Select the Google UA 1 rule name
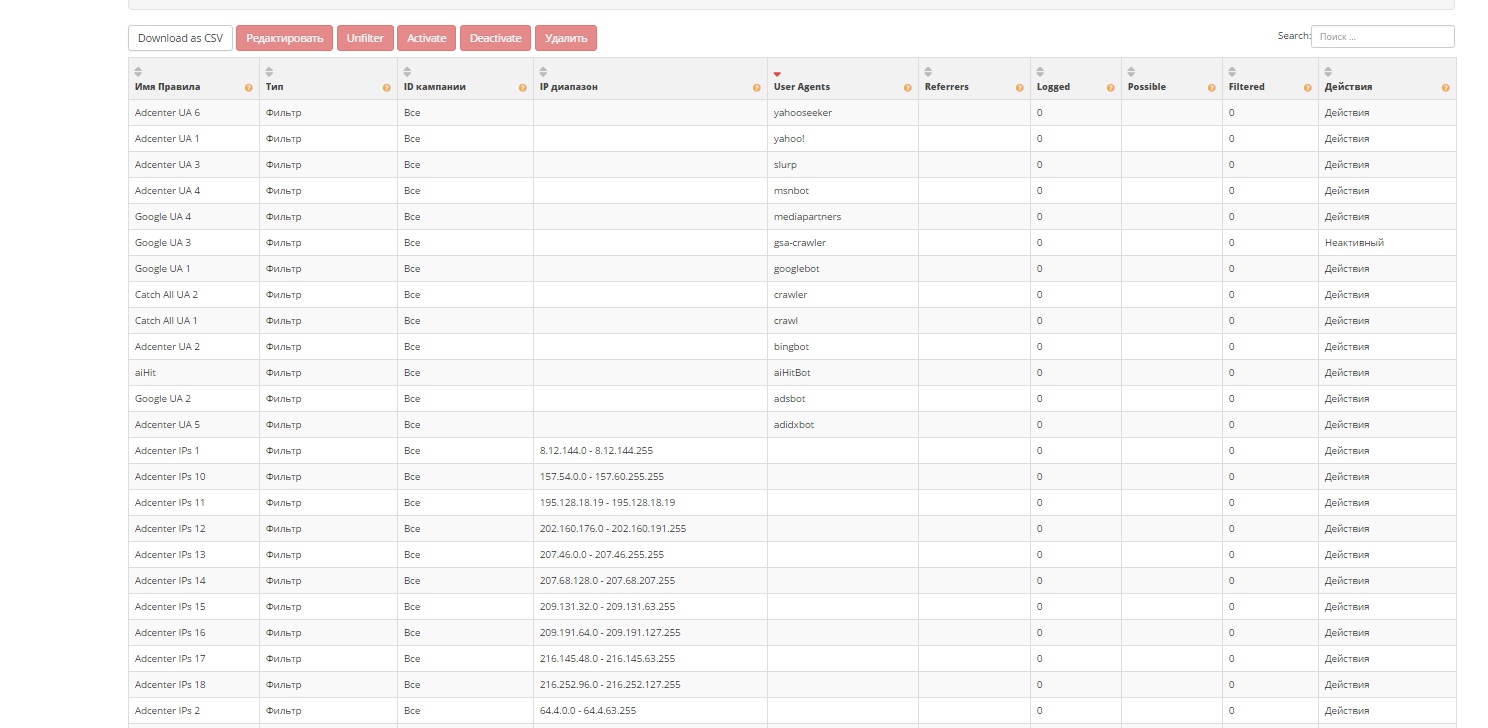Viewport: 1488px width, 728px height. click(162, 269)
